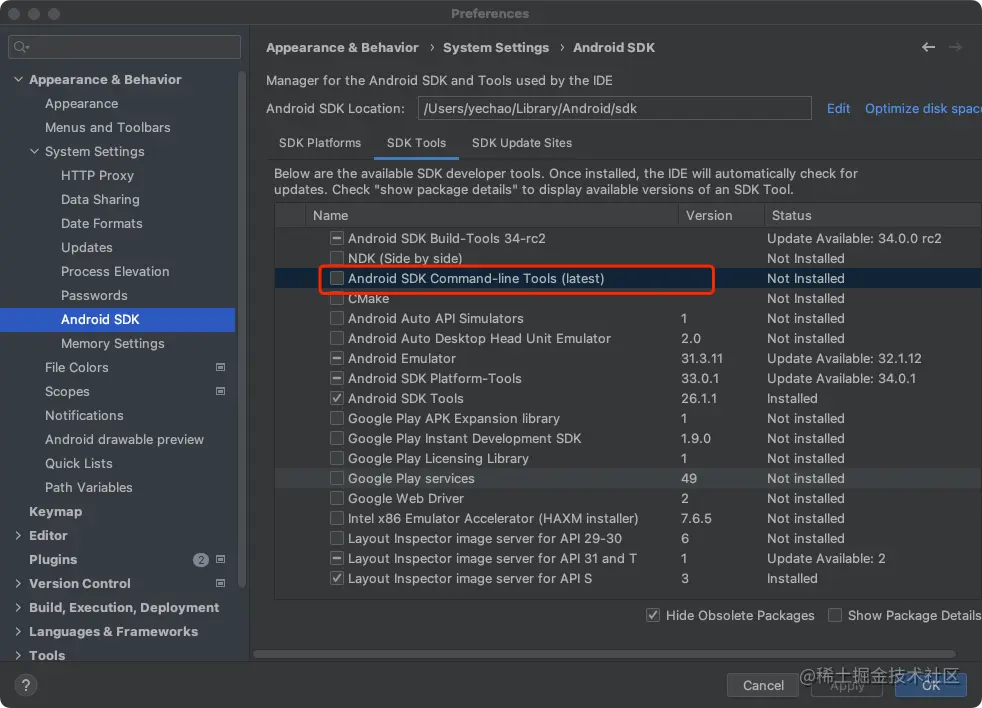
Task: Select Process Elevation in the sidebar
Action: [x=115, y=271]
